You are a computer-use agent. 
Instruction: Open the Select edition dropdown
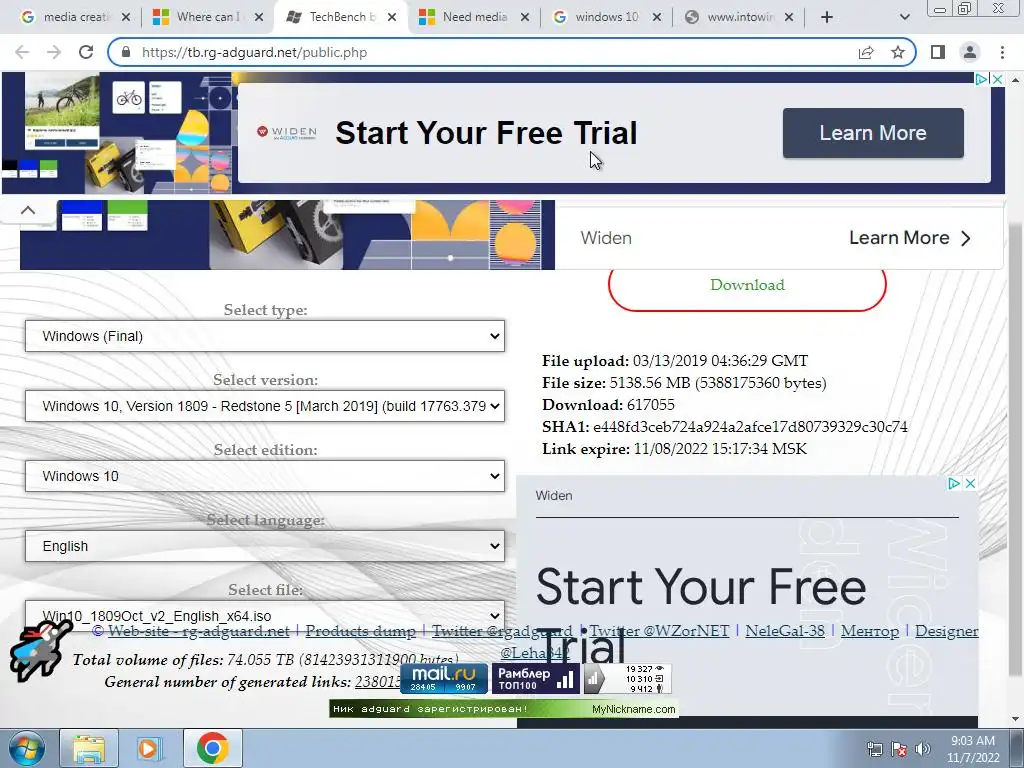265,475
